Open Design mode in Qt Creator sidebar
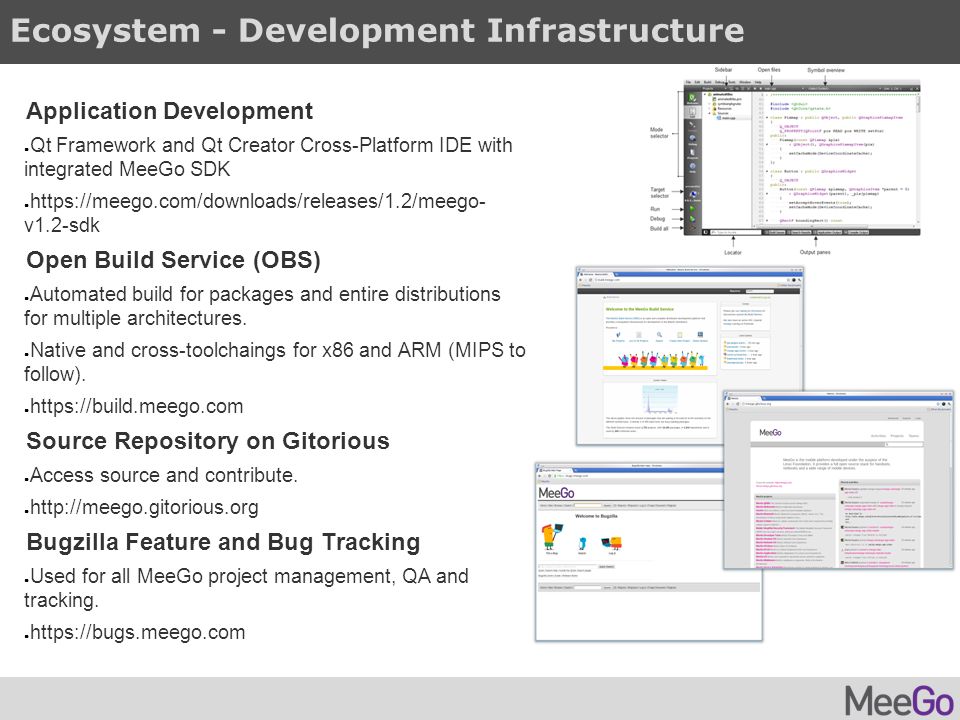The image size is (960, 720). pos(692,126)
